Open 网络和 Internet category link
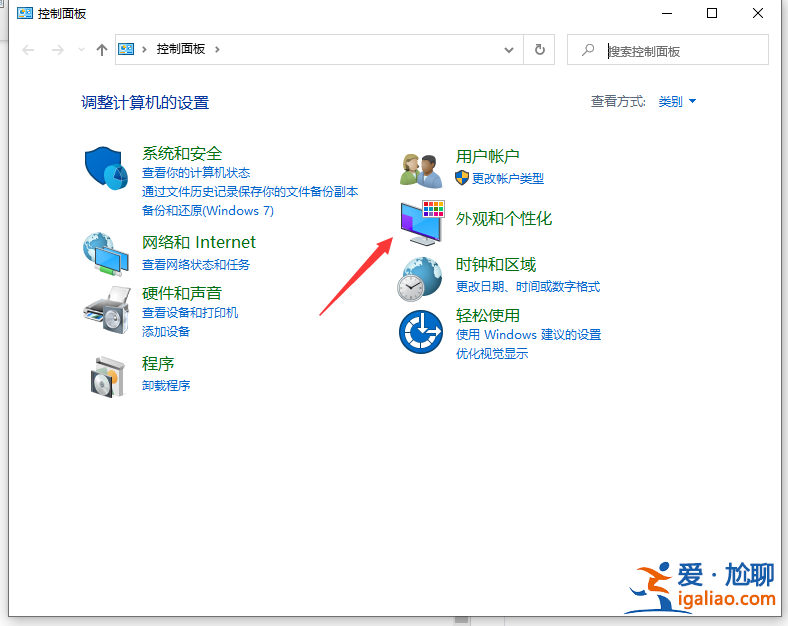788x626 pixels. [199, 242]
